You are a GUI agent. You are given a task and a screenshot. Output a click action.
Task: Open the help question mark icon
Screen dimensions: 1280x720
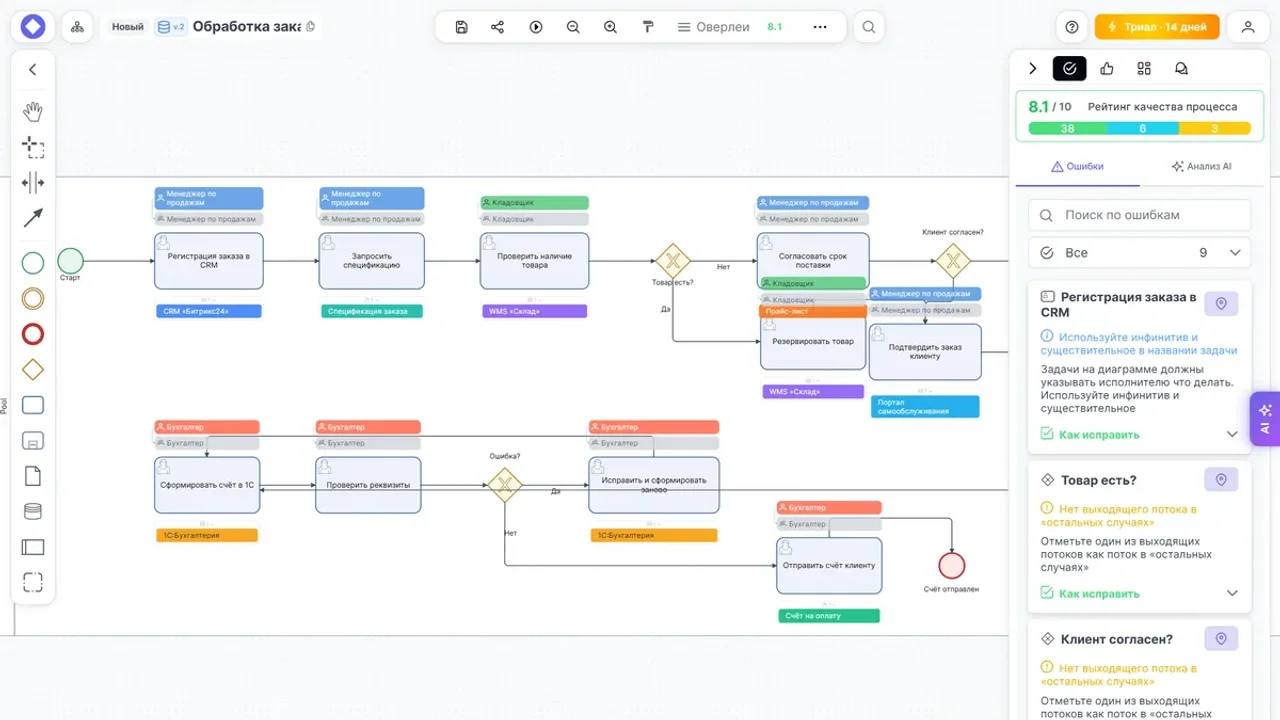click(x=1072, y=27)
